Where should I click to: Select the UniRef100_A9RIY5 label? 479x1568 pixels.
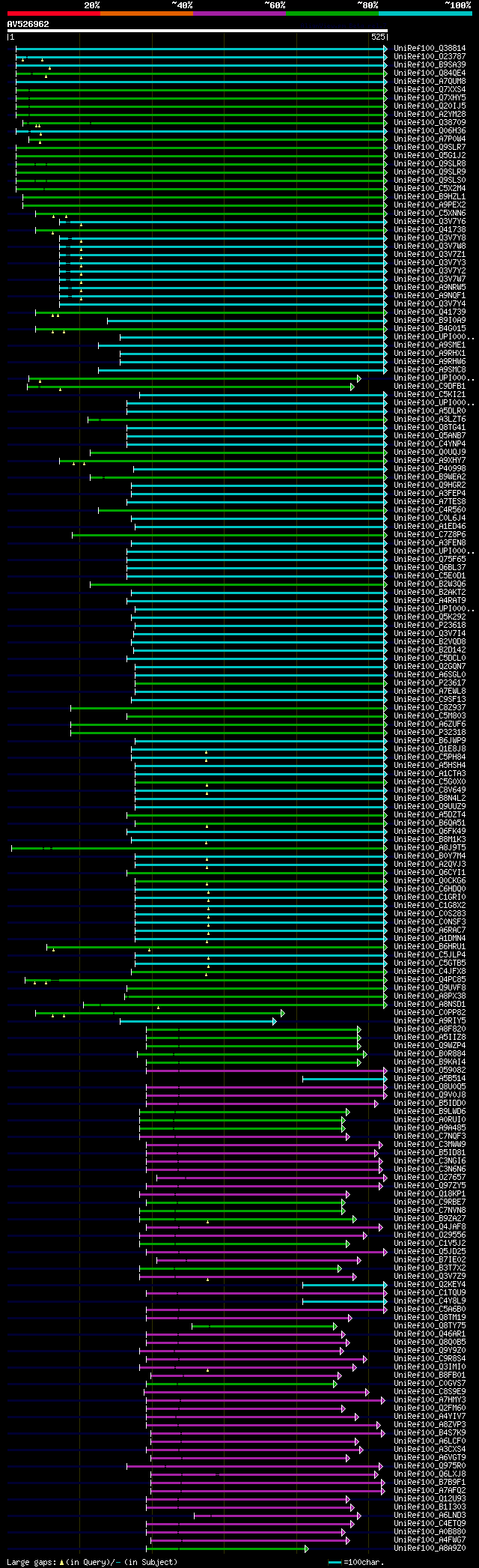point(430,1021)
